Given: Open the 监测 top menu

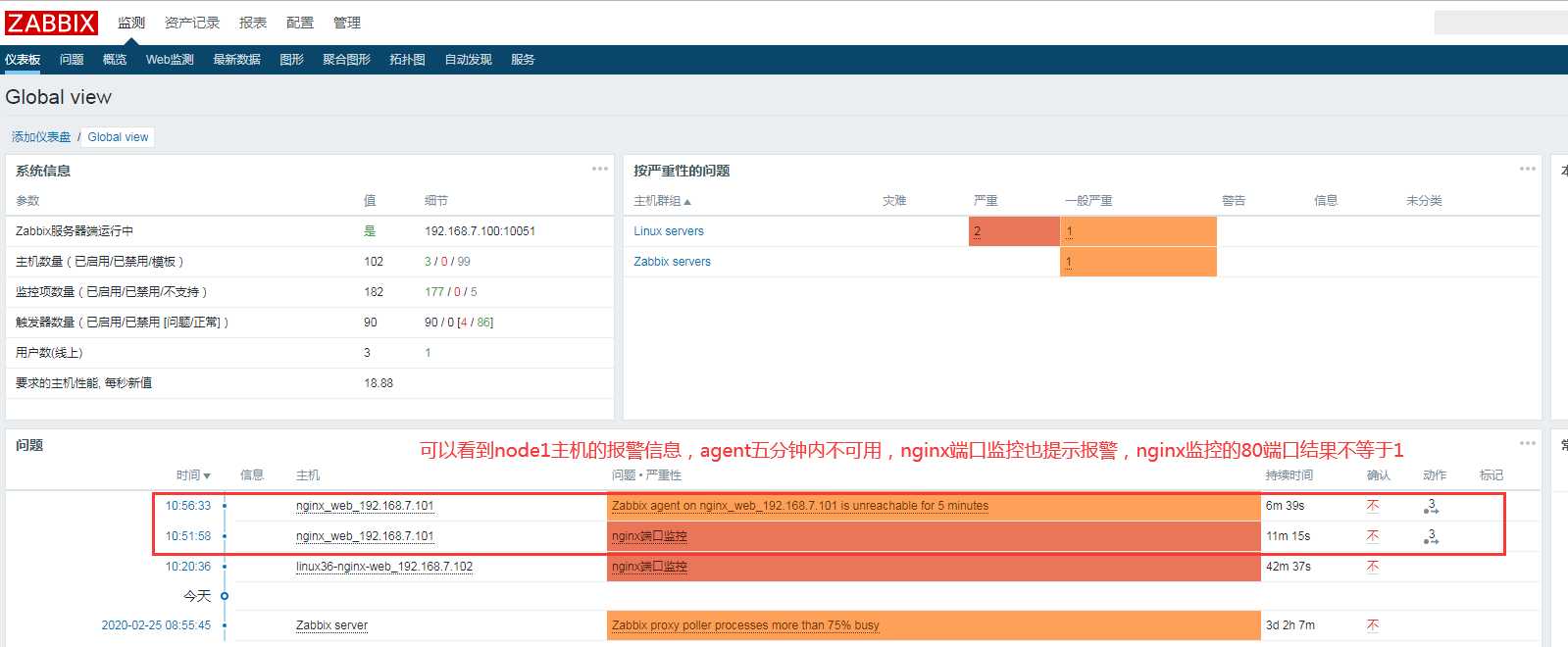Looking at the screenshot, I should click(131, 23).
